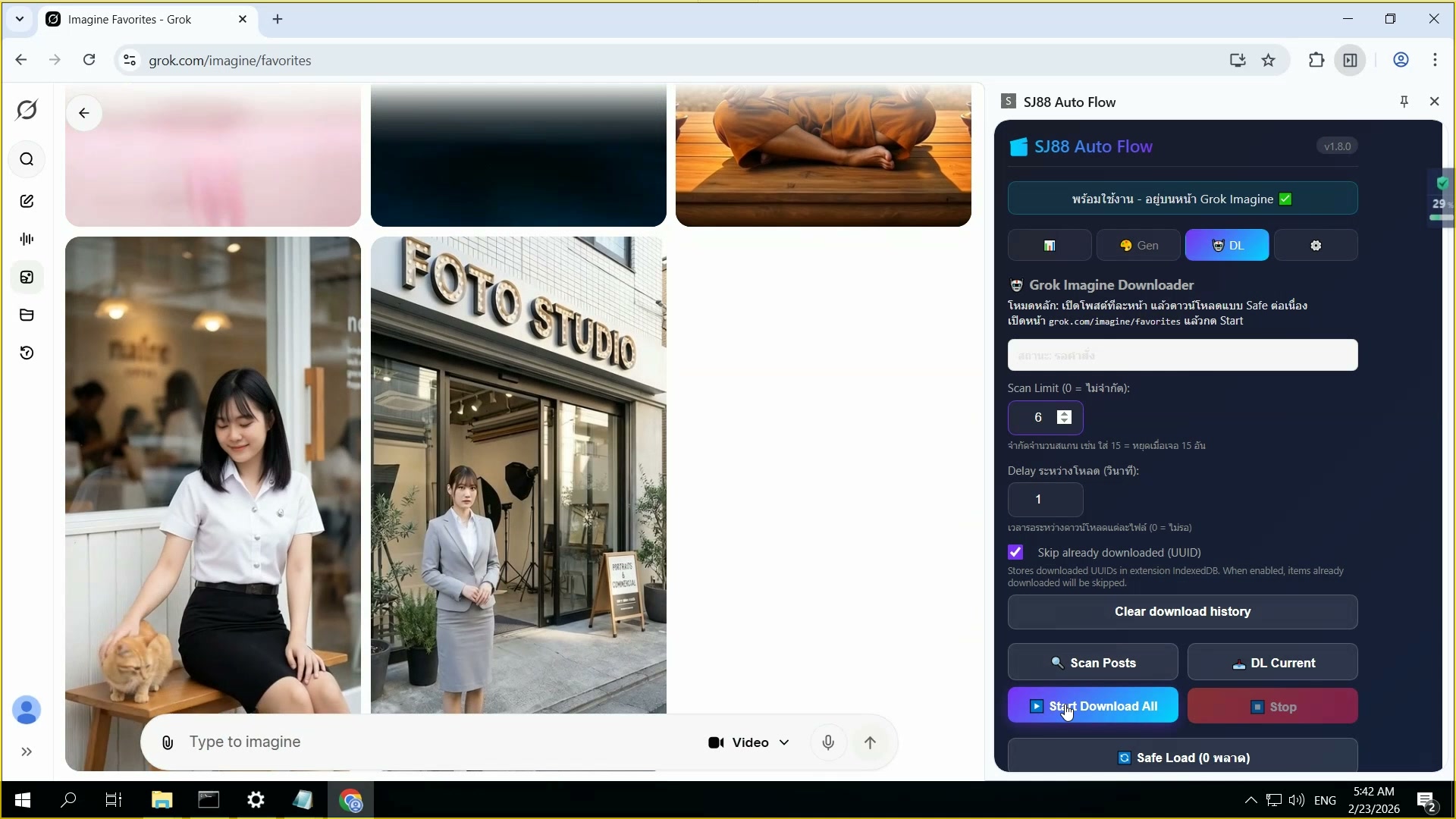Click the microphone icon in prompt bar

(x=828, y=742)
